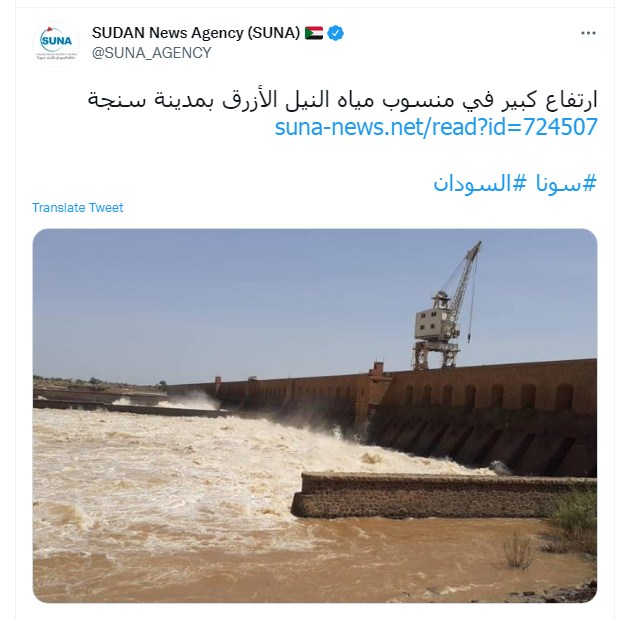This screenshot has height=619, width=627.
Task: Click the stone pier wall in photo
Action: coord(443,496)
